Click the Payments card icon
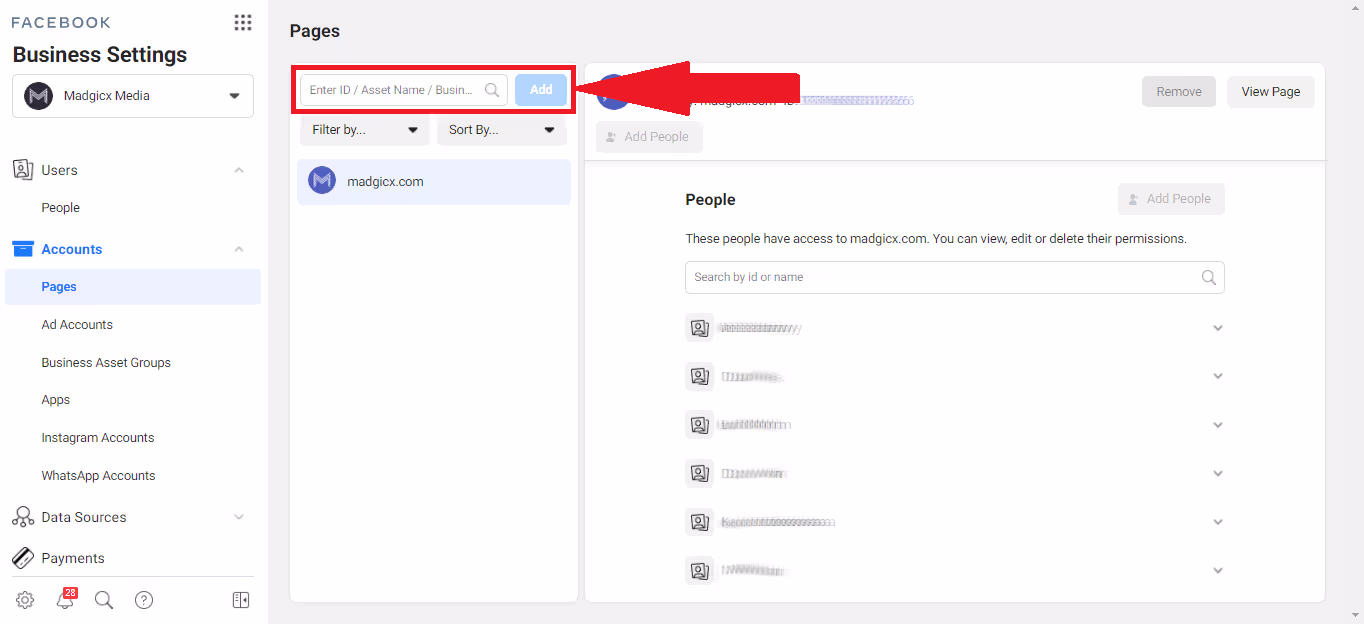Screen dimensions: 1364x624 point(22,558)
